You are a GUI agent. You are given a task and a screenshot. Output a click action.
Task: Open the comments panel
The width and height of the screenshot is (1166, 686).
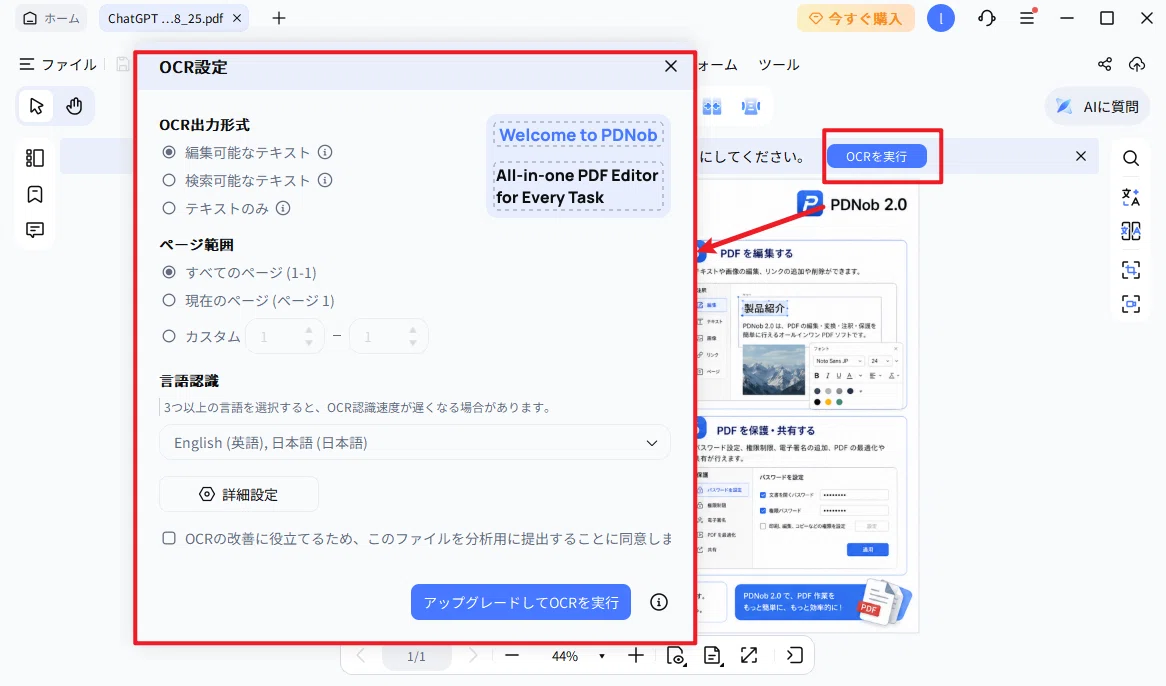pos(35,230)
